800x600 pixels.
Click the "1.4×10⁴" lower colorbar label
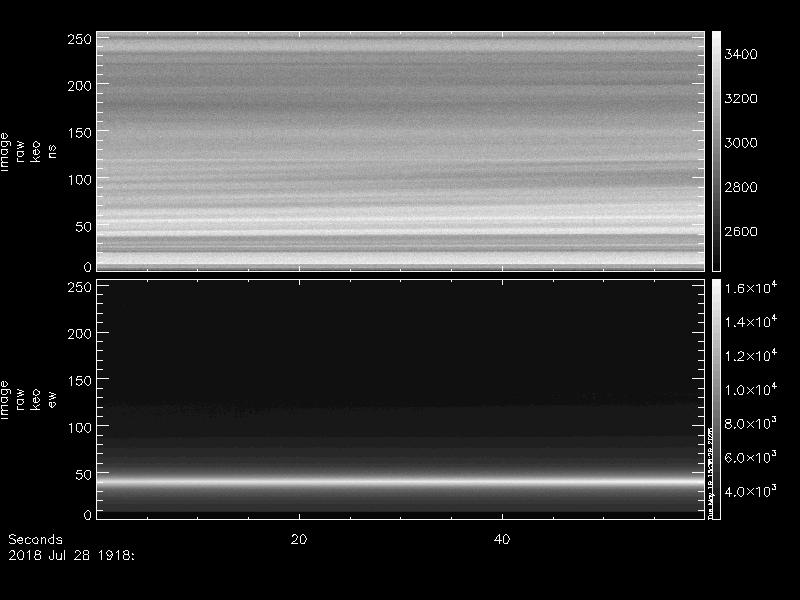click(751, 321)
